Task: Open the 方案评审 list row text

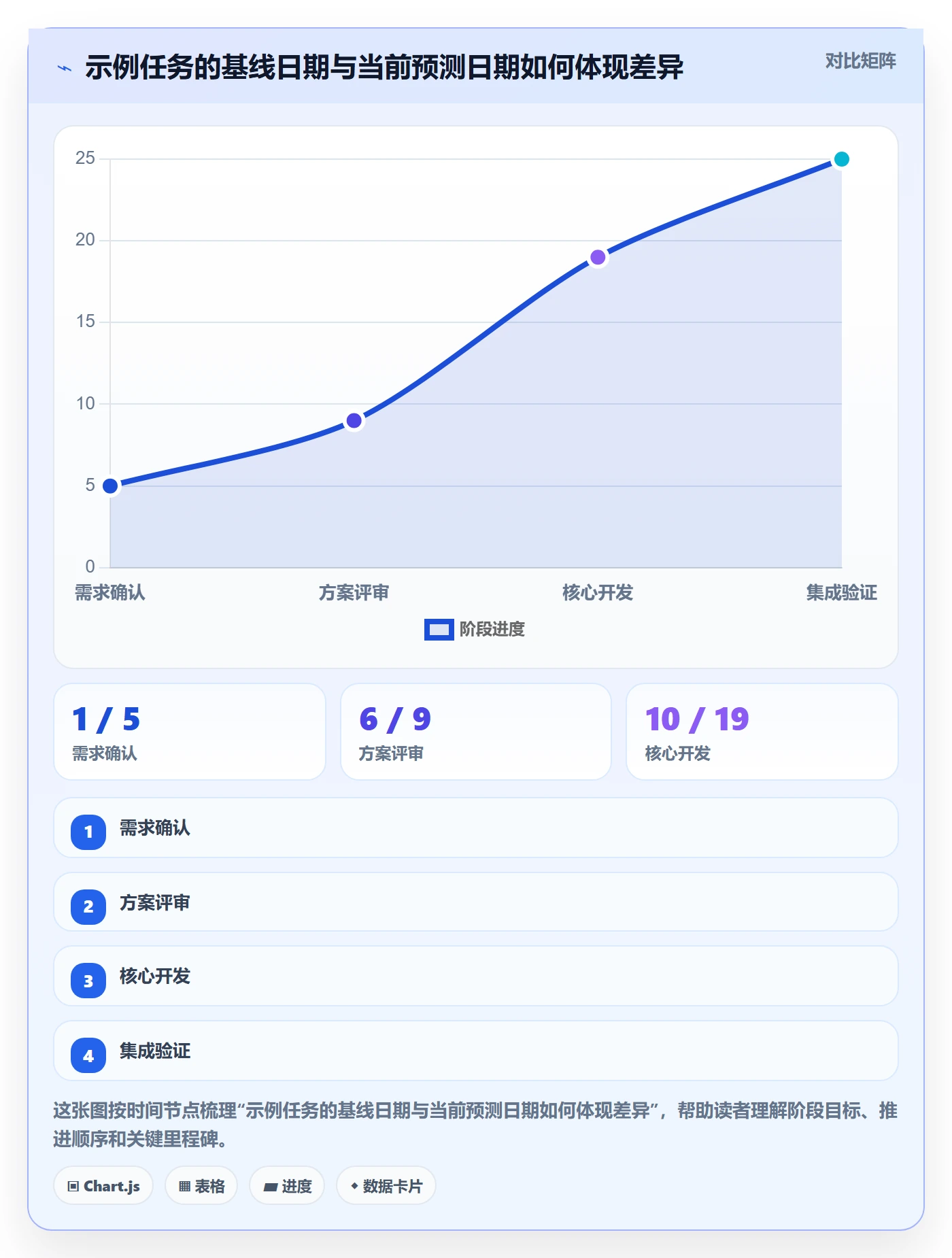Action: [x=155, y=902]
